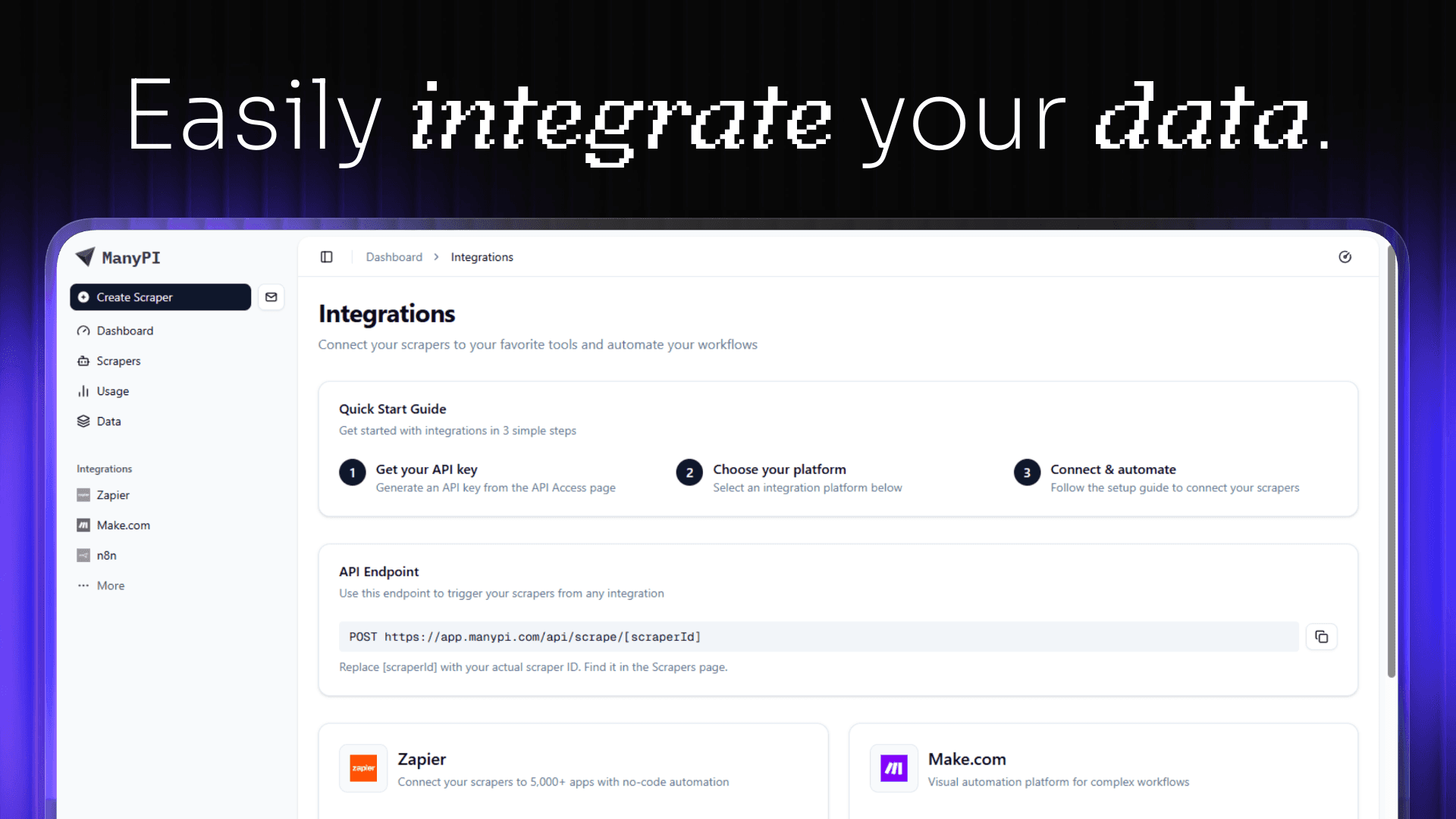Click the ManyPI paper plane logo

pos(86,257)
